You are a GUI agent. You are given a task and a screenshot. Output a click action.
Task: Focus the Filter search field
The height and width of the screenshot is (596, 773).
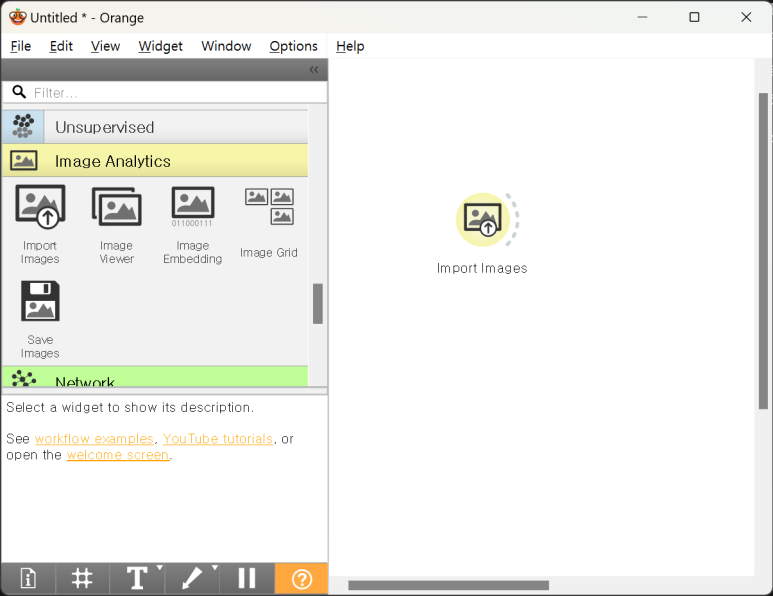(x=165, y=93)
